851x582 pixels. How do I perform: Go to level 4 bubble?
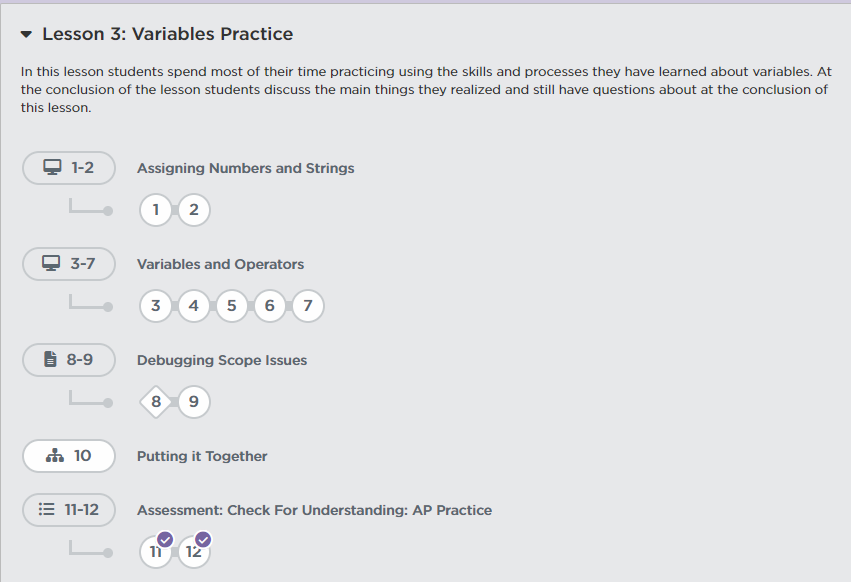point(194,306)
